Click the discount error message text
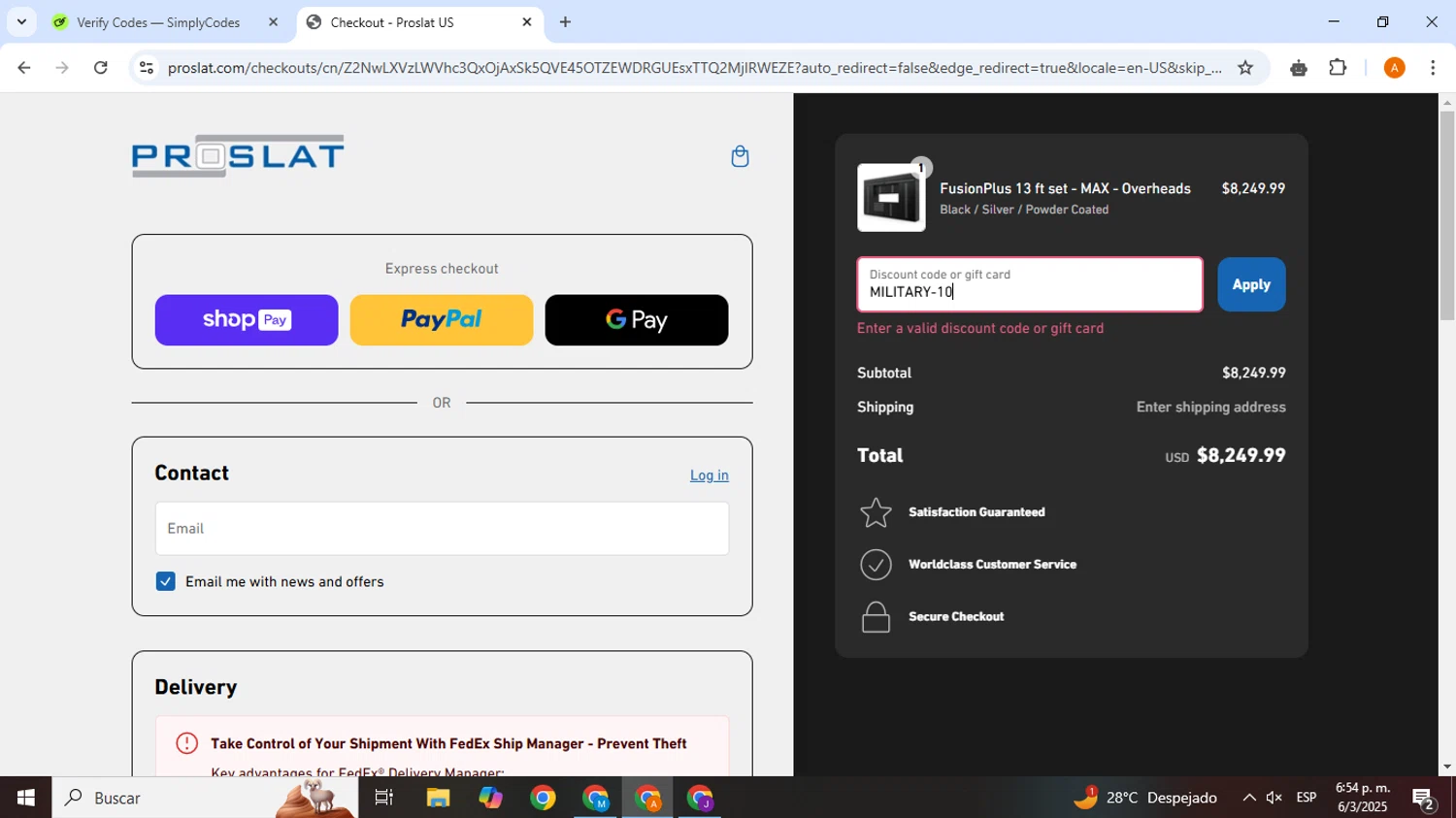 pyautogui.click(x=980, y=328)
